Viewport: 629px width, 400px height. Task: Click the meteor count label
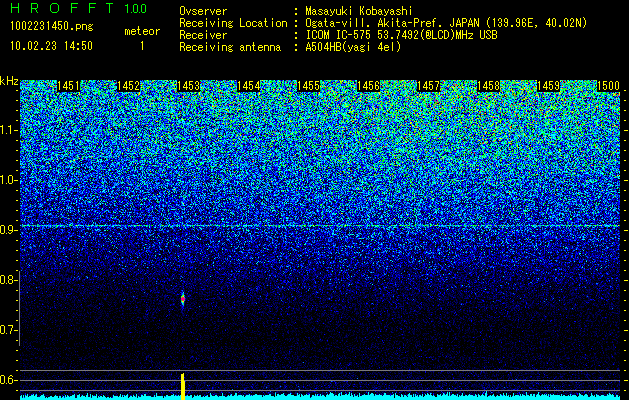click(142, 31)
